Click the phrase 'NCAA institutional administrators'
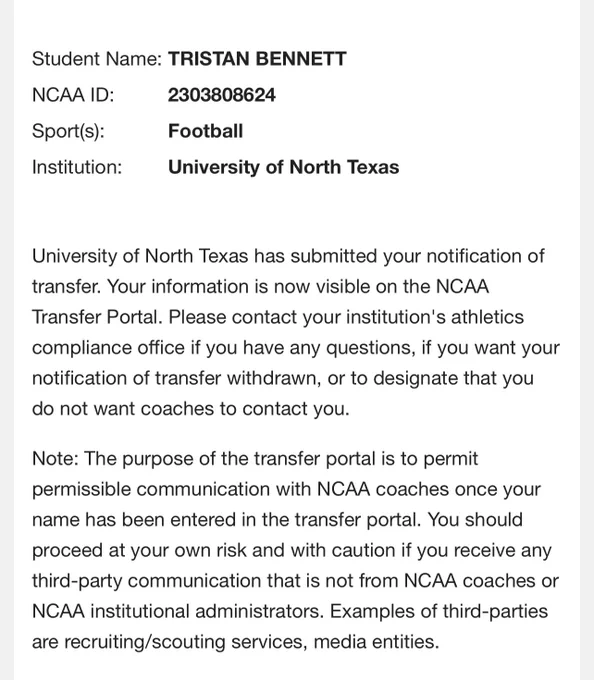Viewport: 594px width, 680px height. 178,611
